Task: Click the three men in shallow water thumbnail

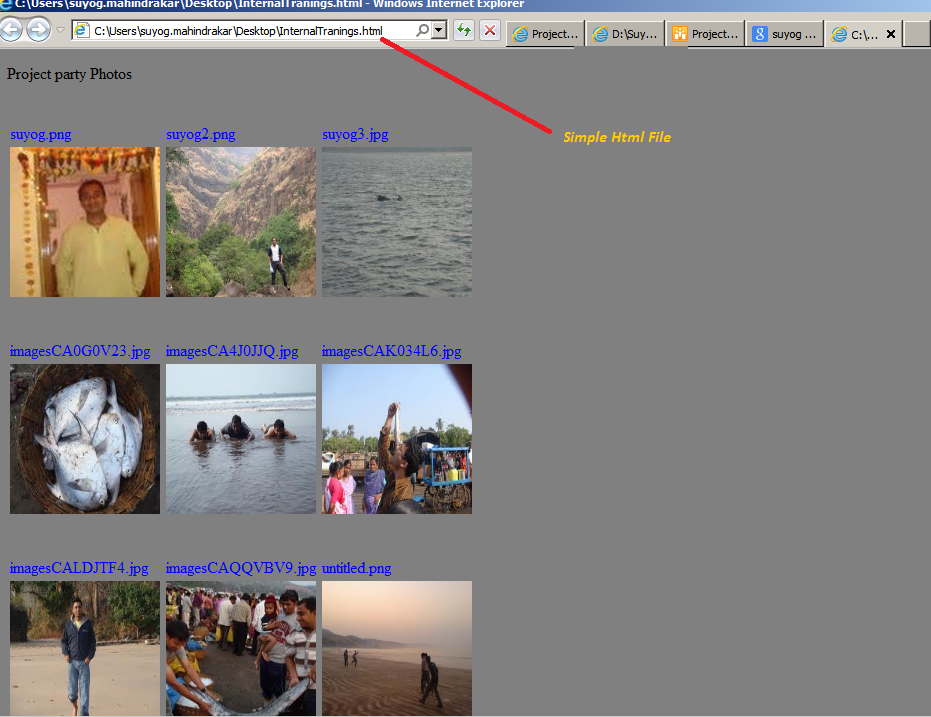Action: coord(240,439)
